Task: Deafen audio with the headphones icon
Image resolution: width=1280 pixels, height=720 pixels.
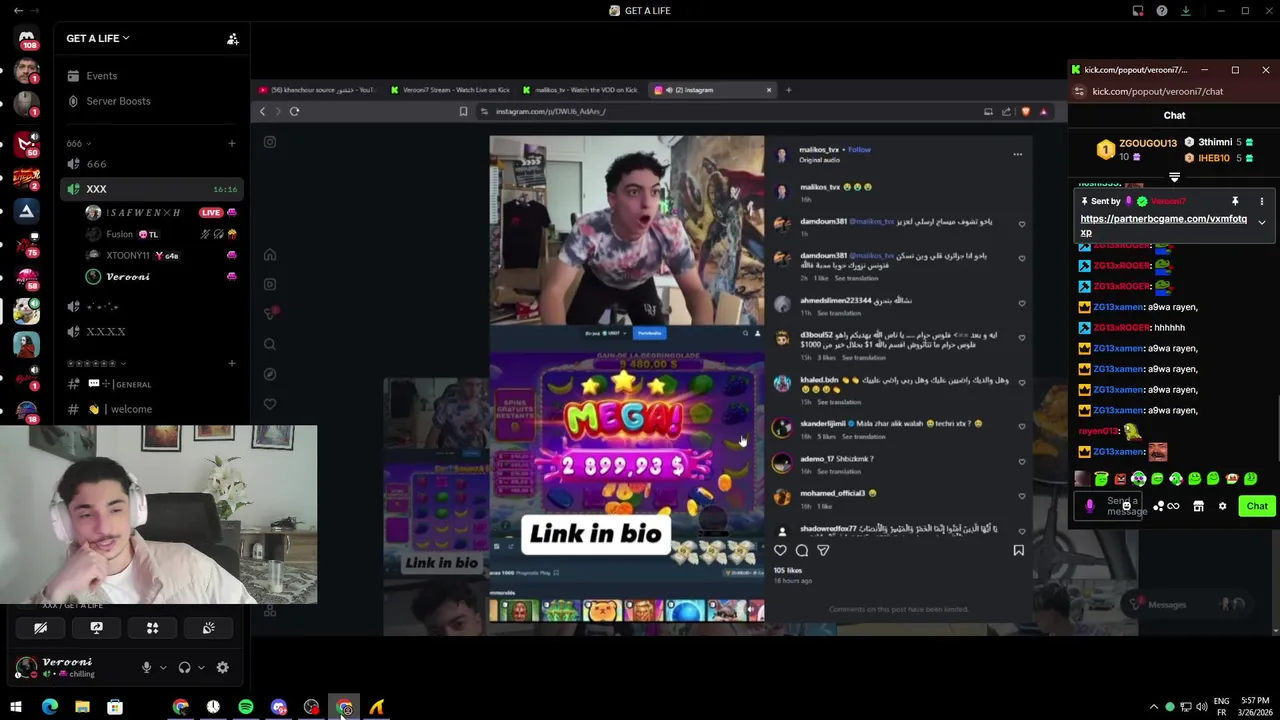Action: click(x=184, y=668)
